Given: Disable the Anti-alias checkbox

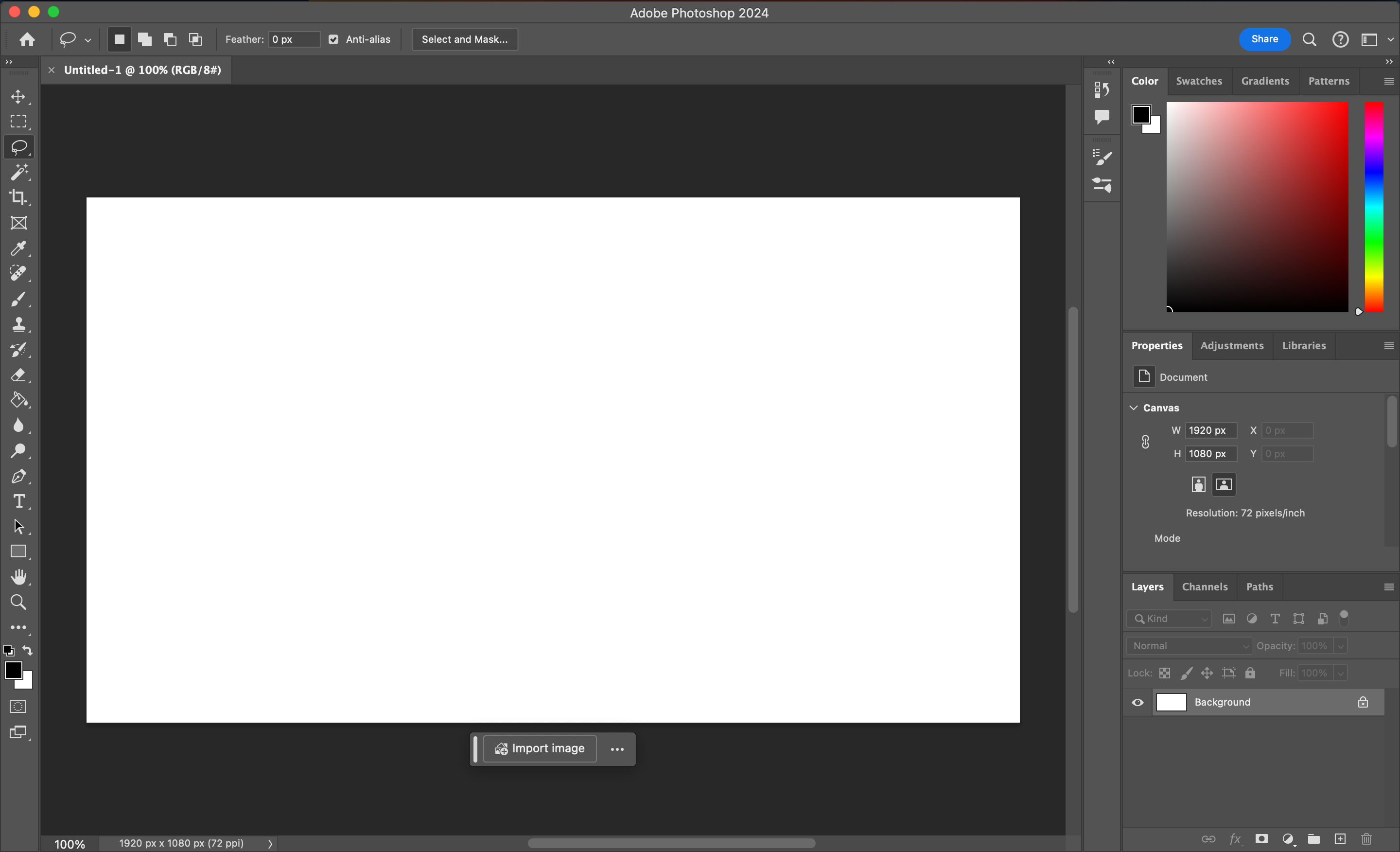Looking at the screenshot, I should pyautogui.click(x=333, y=39).
